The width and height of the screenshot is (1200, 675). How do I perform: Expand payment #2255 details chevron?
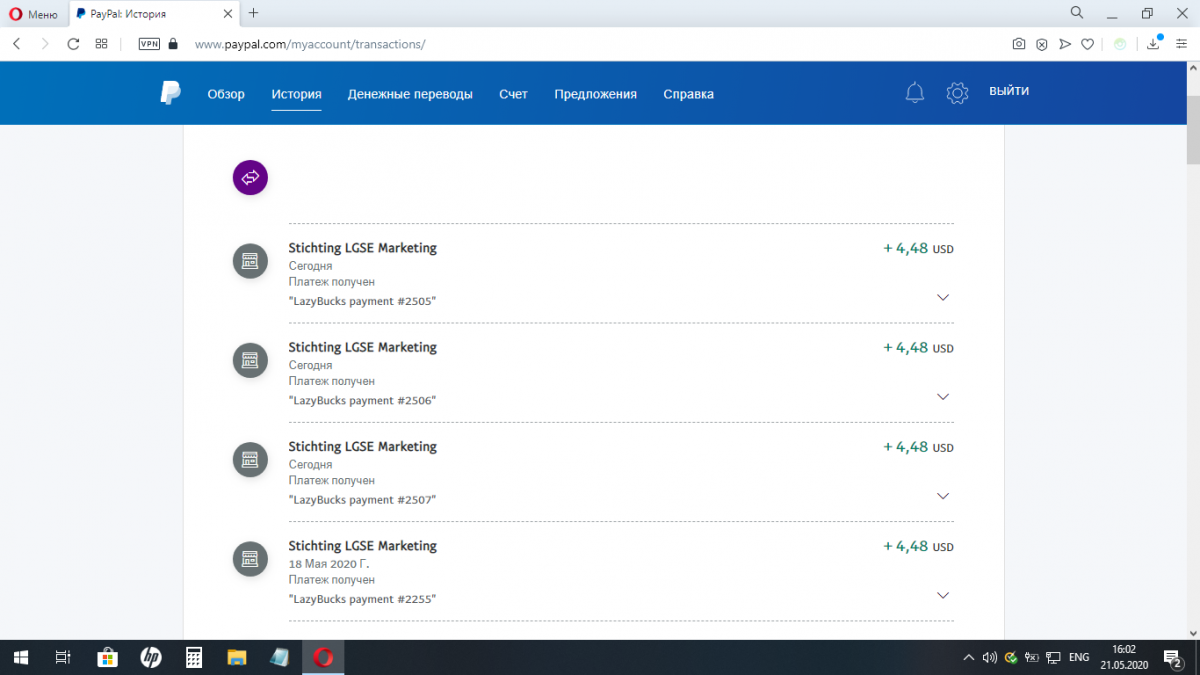pos(942,595)
